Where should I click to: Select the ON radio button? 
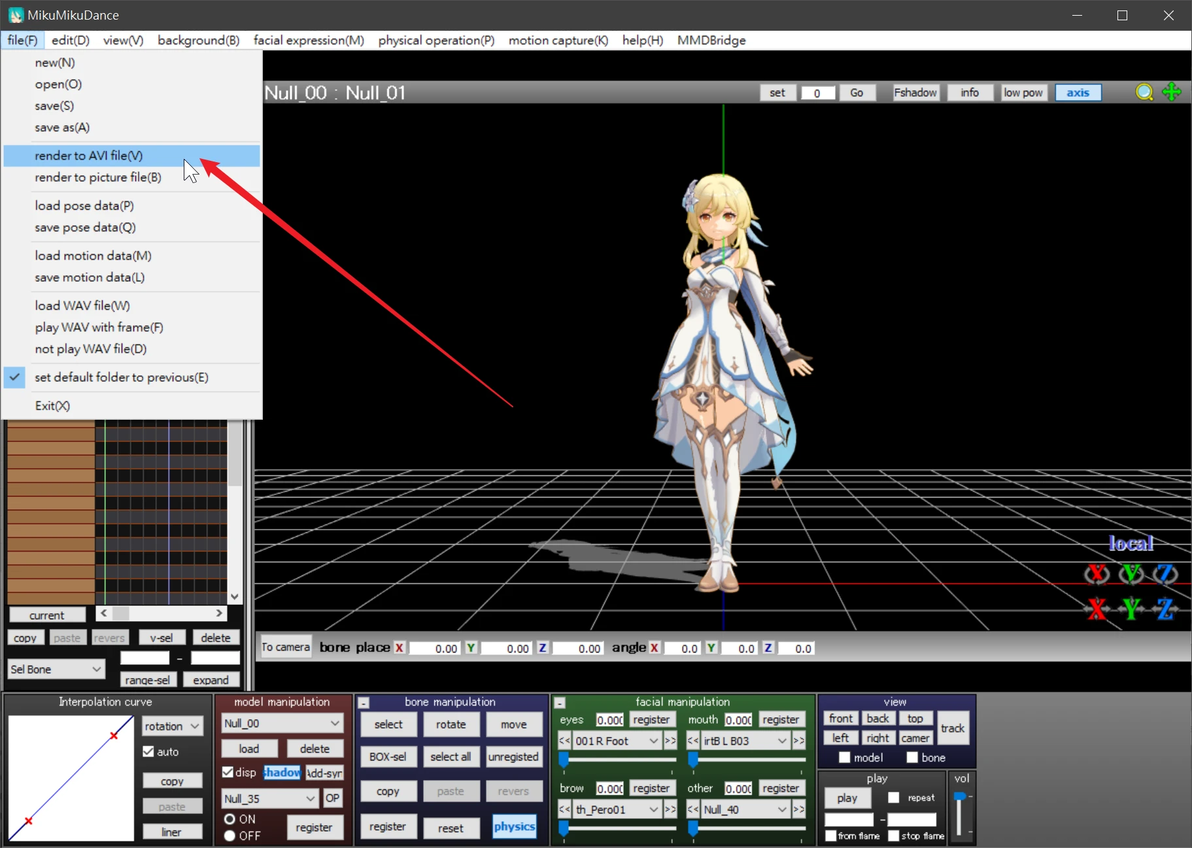pyautogui.click(x=230, y=819)
